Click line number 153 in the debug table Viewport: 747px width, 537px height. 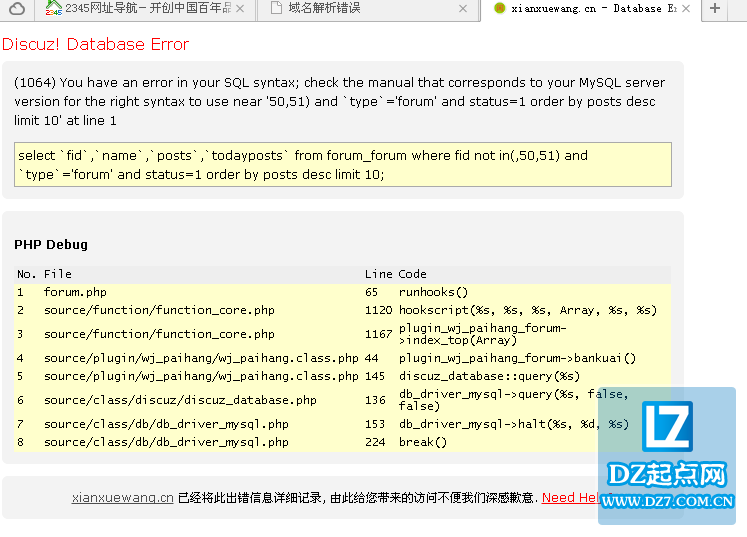375,424
